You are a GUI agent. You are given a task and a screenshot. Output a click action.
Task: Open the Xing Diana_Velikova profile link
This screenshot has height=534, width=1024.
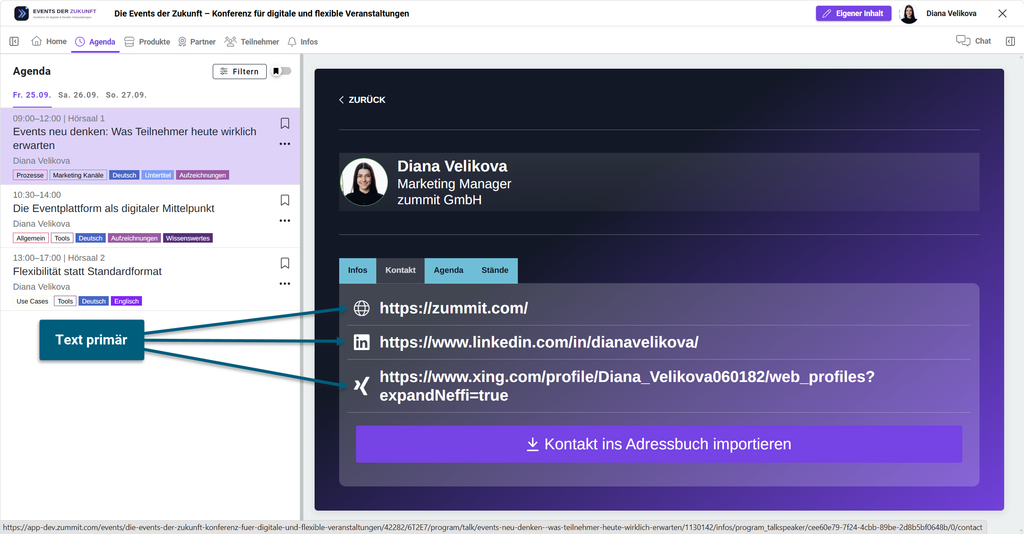click(627, 386)
